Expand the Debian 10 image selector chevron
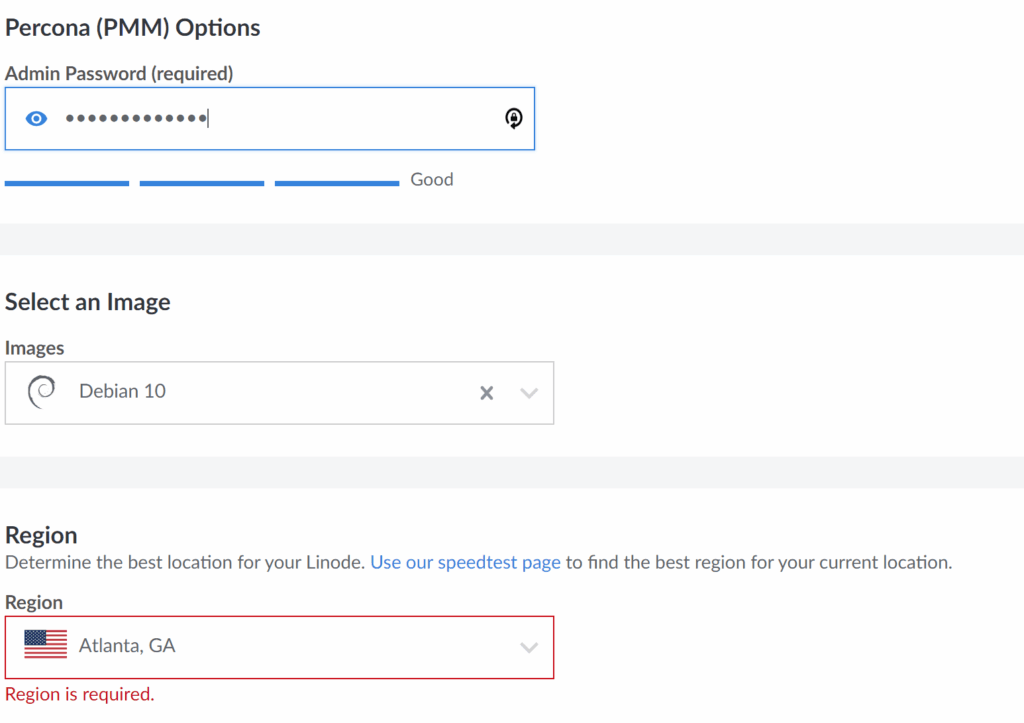The width and height of the screenshot is (1024, 723). pos(529,392)
